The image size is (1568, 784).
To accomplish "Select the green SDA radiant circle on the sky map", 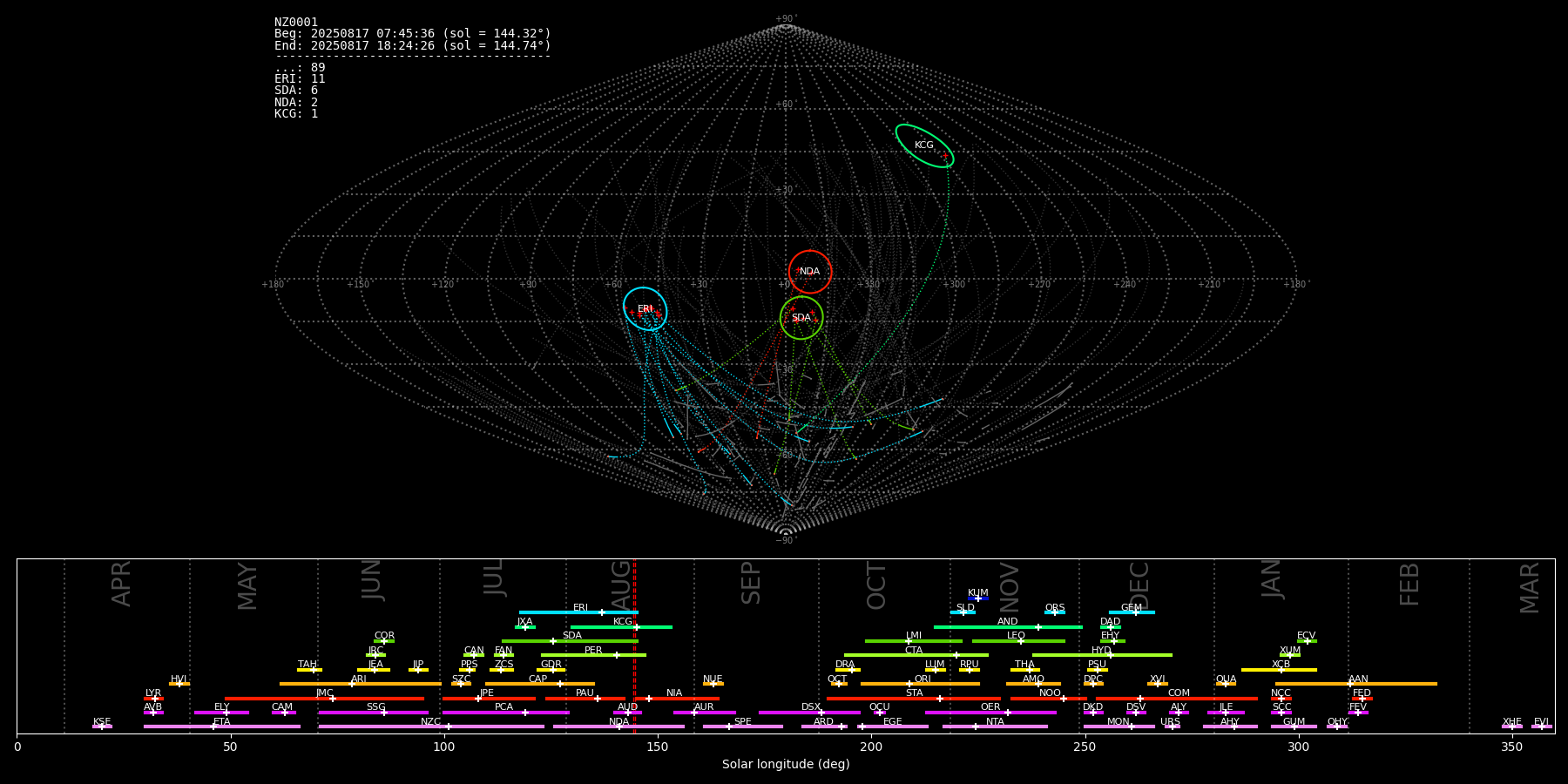I will click(801, 318).
